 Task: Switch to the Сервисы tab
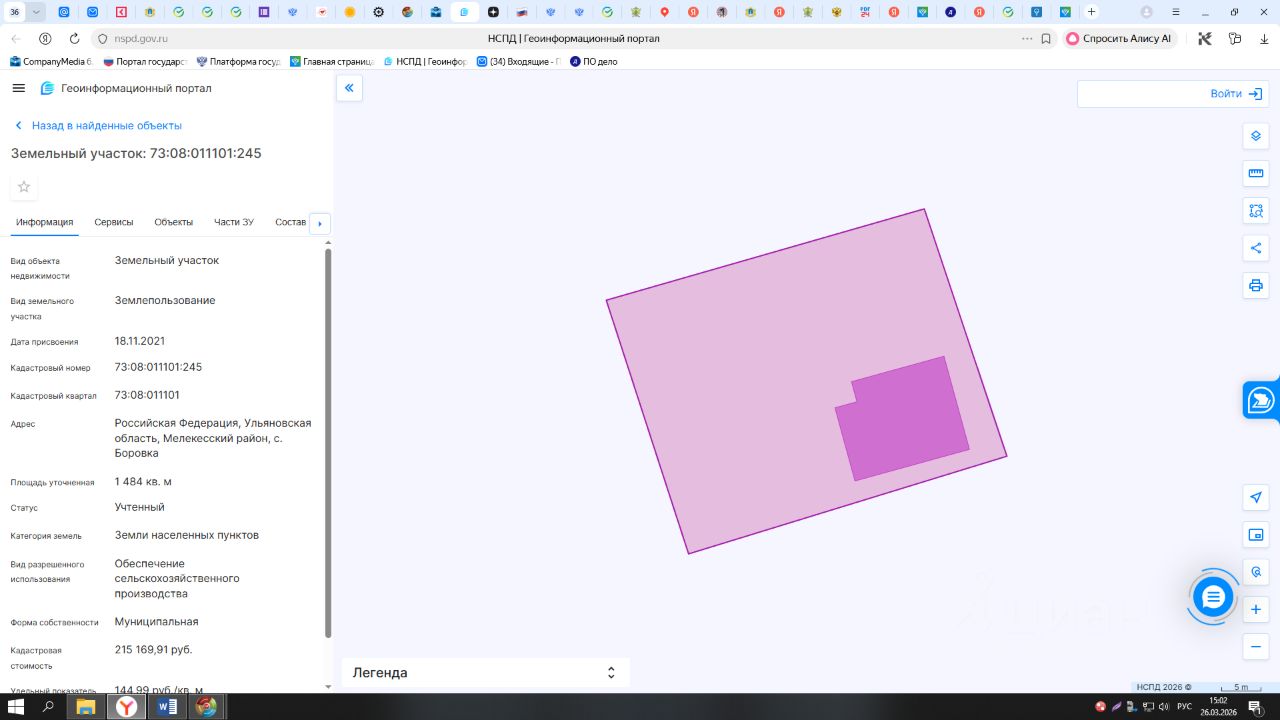tap(113, 222)
